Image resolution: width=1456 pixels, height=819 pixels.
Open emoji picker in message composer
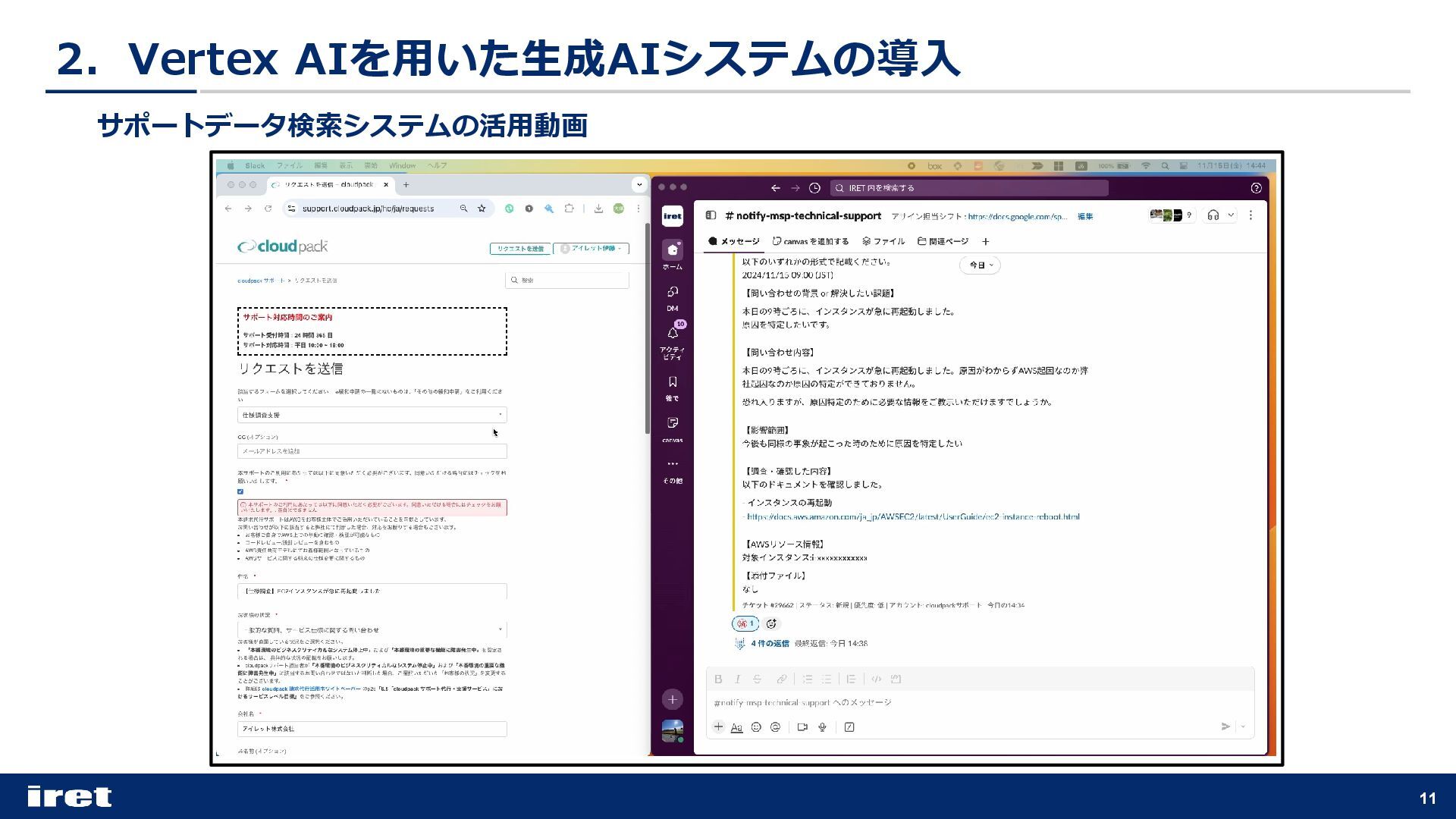pos(756,727)
